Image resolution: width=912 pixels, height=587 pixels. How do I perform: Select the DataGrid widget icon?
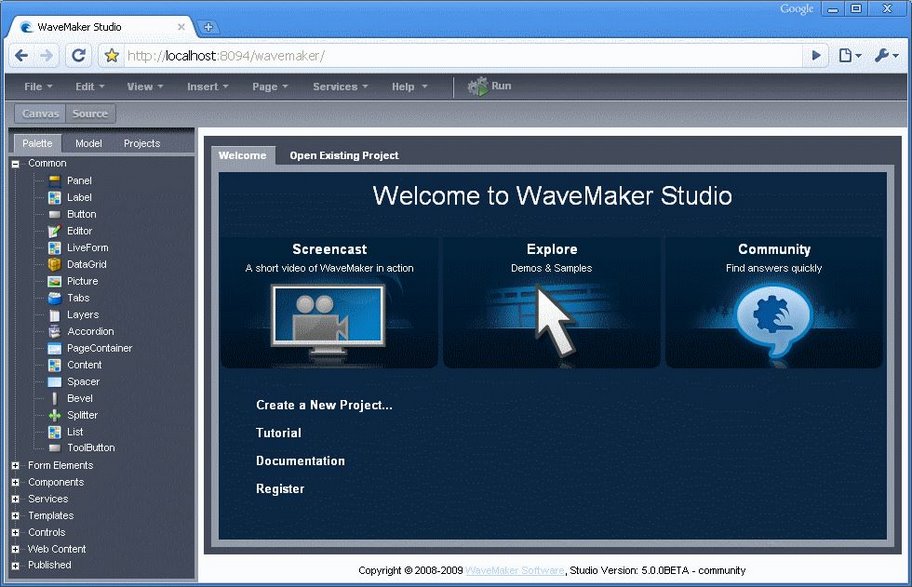(x=54, y=265)
